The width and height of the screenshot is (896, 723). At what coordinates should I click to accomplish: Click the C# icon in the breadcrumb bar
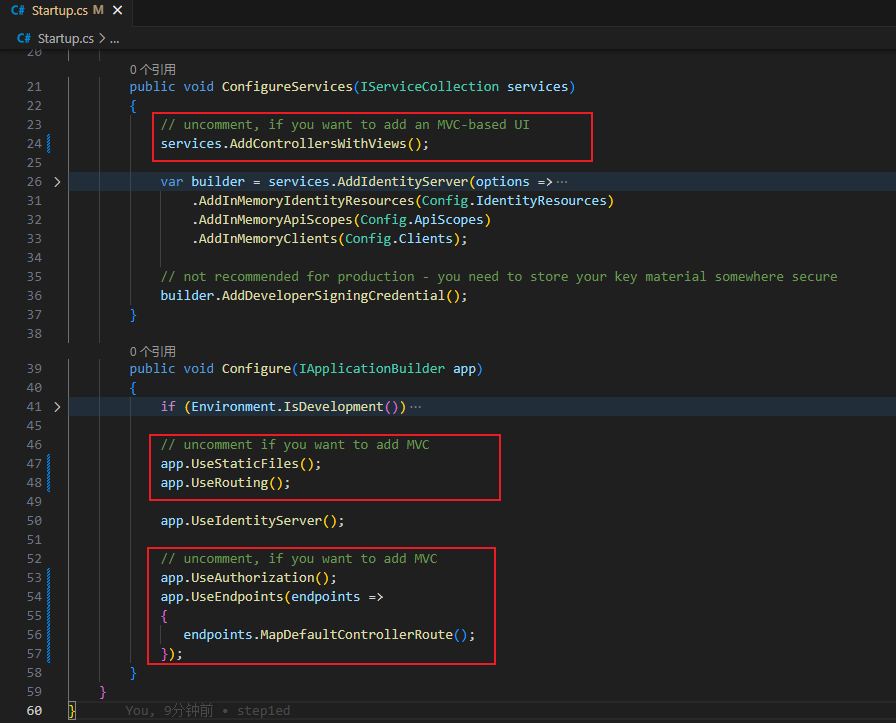pyautogui.click(x=23, y=38)
